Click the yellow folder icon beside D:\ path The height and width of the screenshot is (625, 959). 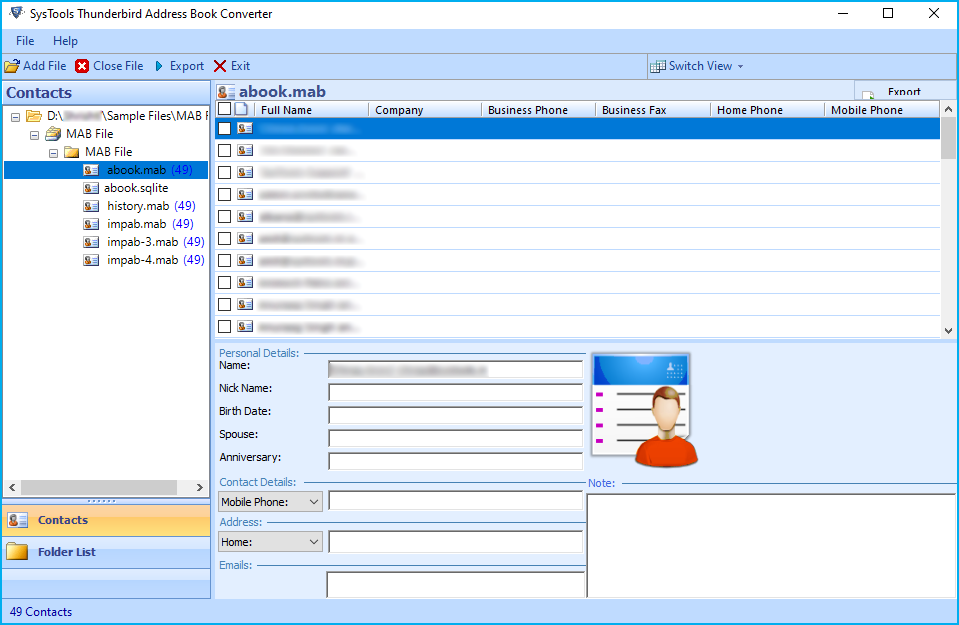pyautogui.click(x=34, y=116)
